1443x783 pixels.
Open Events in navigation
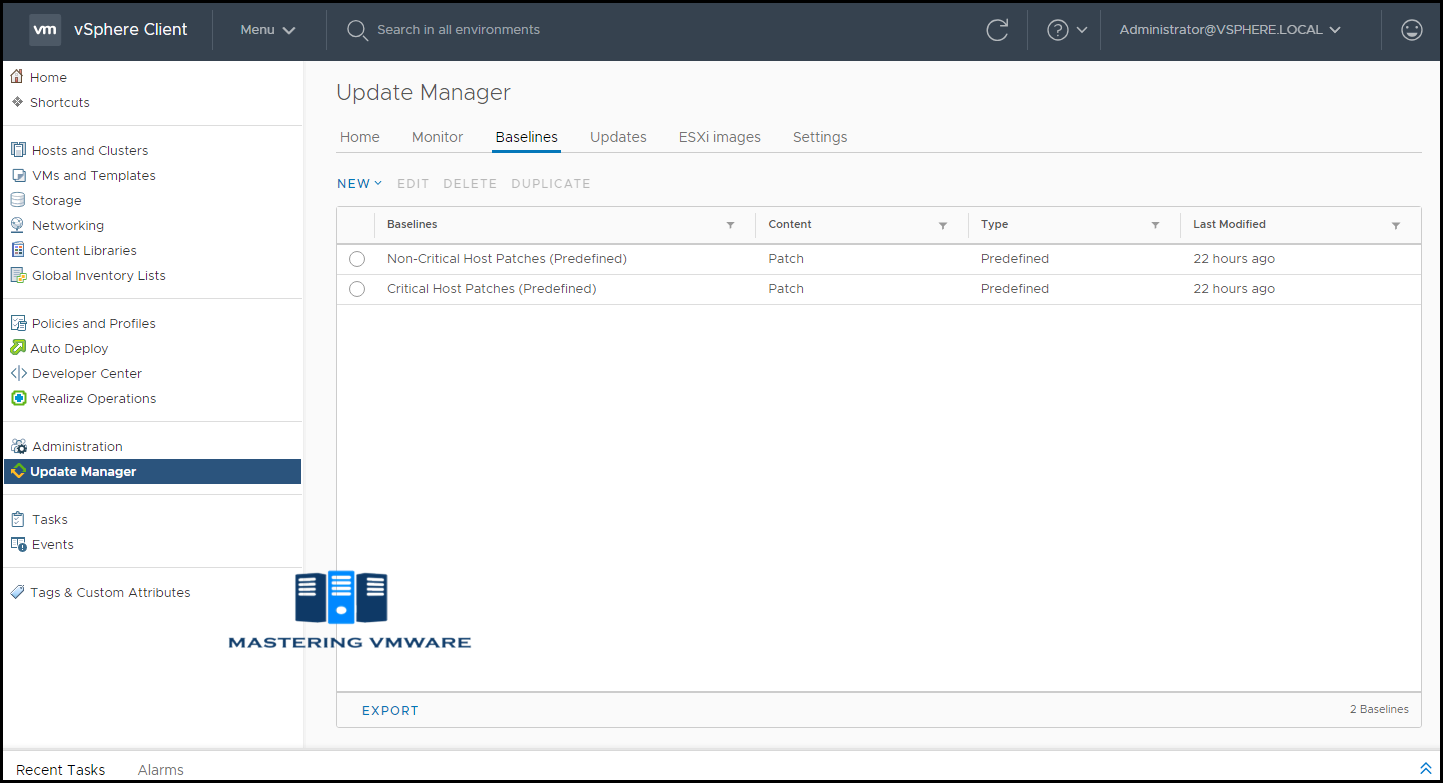(x=53, y=544)
